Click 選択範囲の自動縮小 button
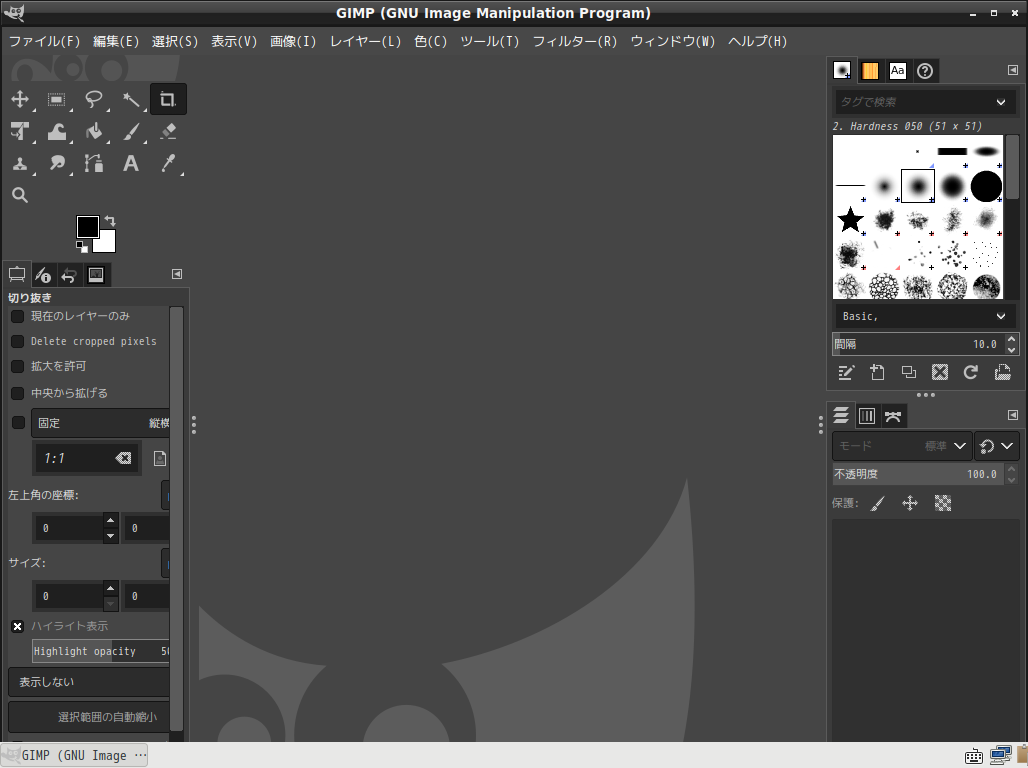The height and width of the screenshot is (768, 1028). (x=89, y=717)
